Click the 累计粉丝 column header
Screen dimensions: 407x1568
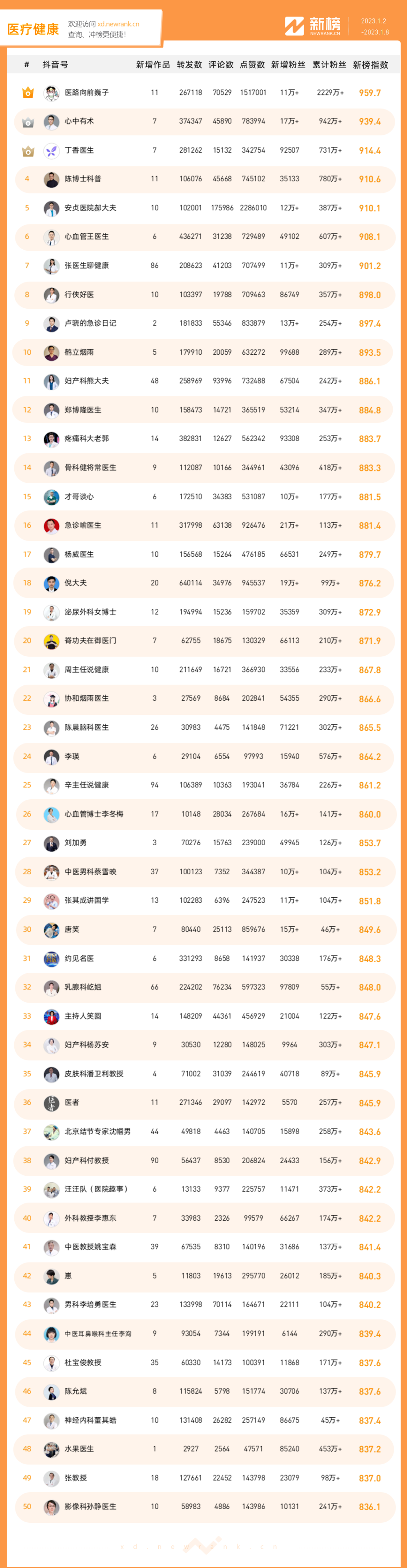click(329, 65)
